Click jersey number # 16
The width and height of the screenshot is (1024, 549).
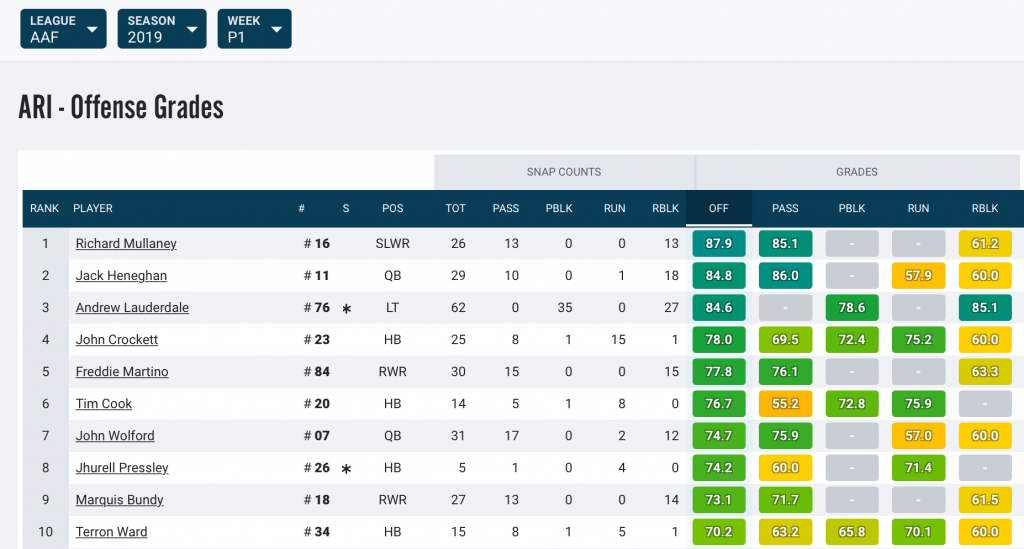click(x=317, y=243)
